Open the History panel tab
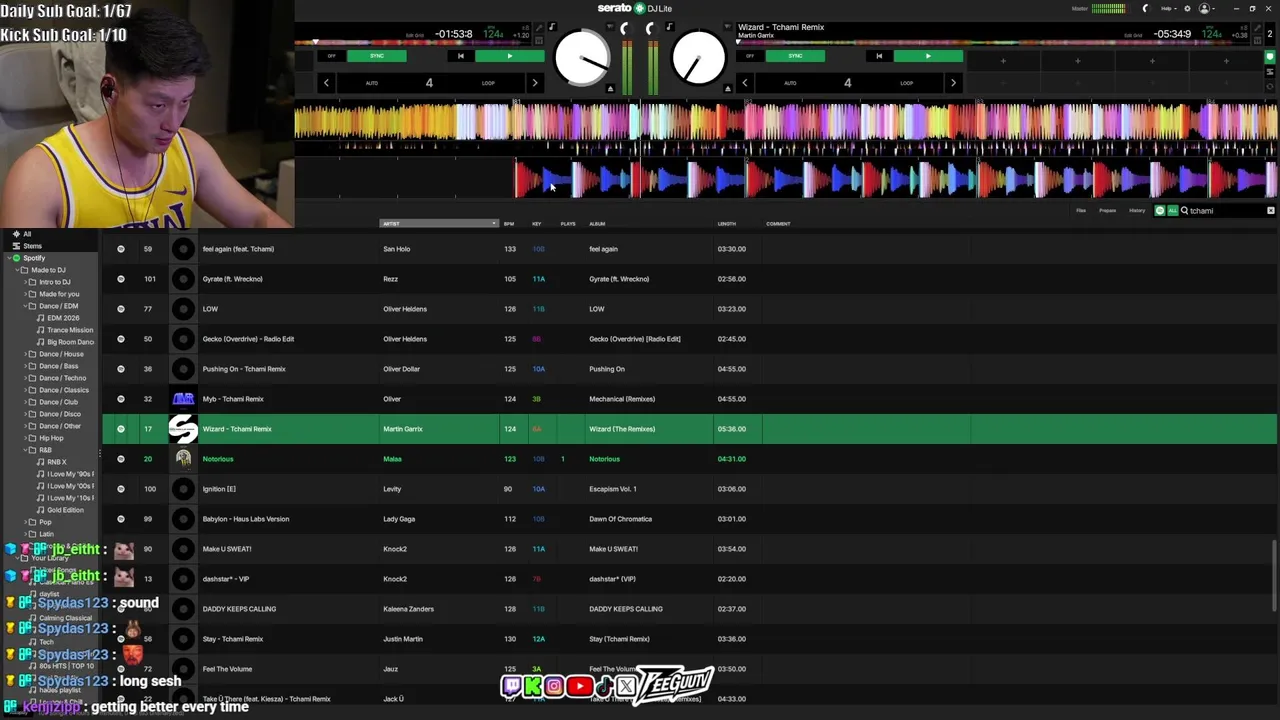The height and width of the screenshot is (720, 1280). (x=1137, y=211)
